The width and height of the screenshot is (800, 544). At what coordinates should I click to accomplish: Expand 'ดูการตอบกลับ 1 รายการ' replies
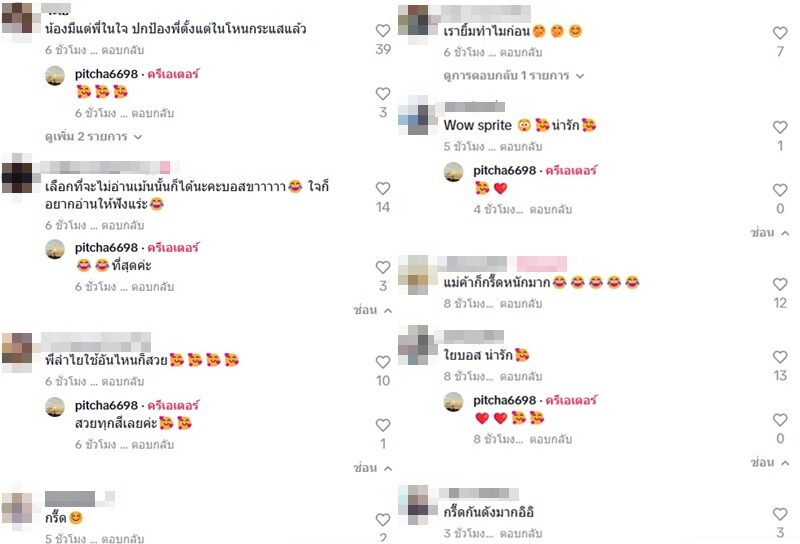513,76
